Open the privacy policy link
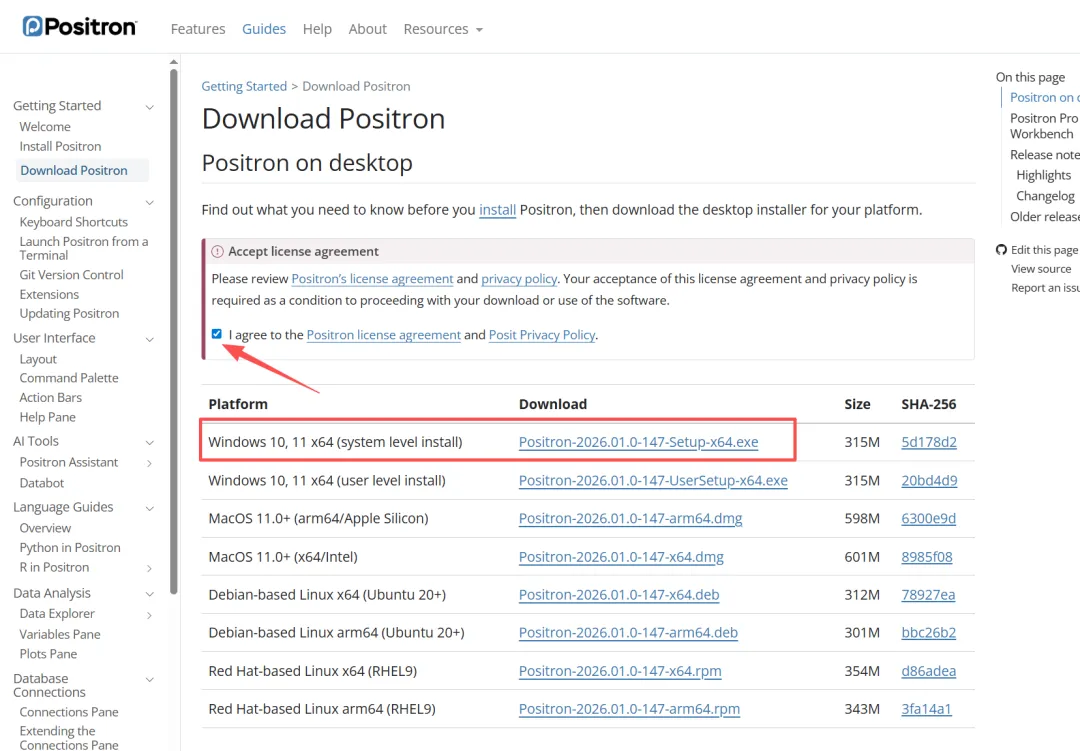The image size is (1080, 751). point(519,278)
